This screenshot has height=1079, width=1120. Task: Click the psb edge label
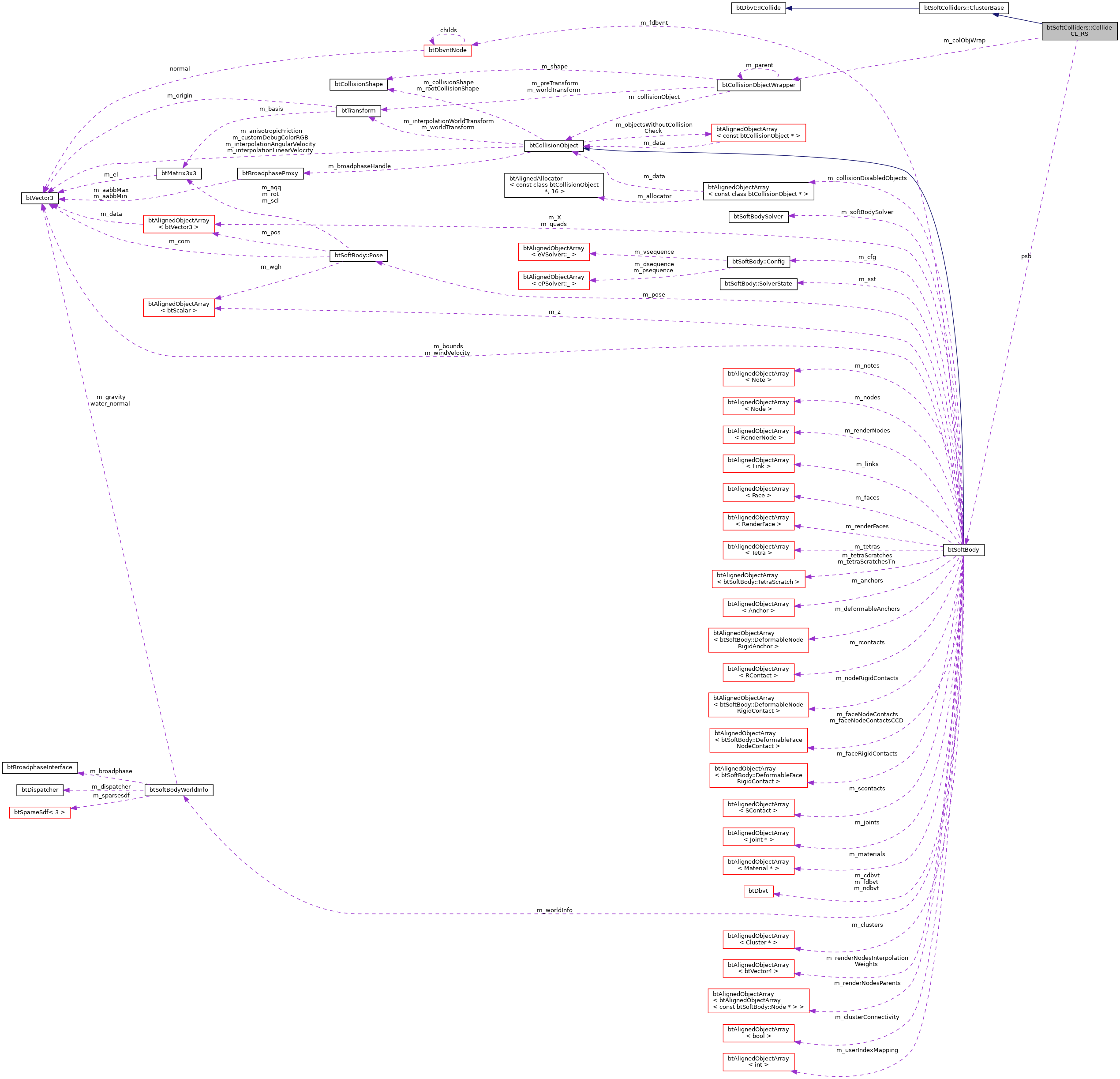(x=1026, y=256)
